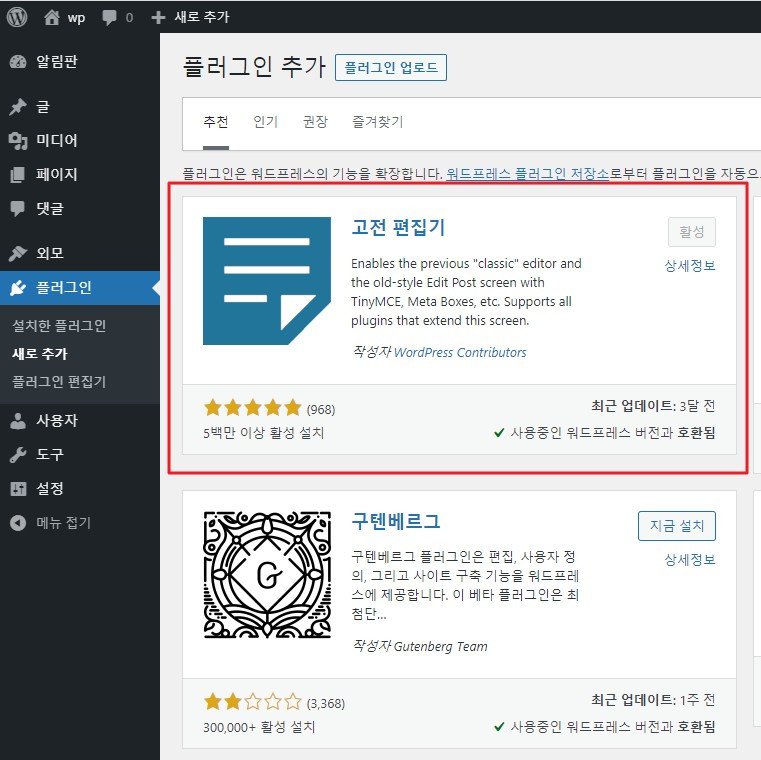Visit the wp site home icon
This screenshot has width=761, height=760.
coord(51,17)
